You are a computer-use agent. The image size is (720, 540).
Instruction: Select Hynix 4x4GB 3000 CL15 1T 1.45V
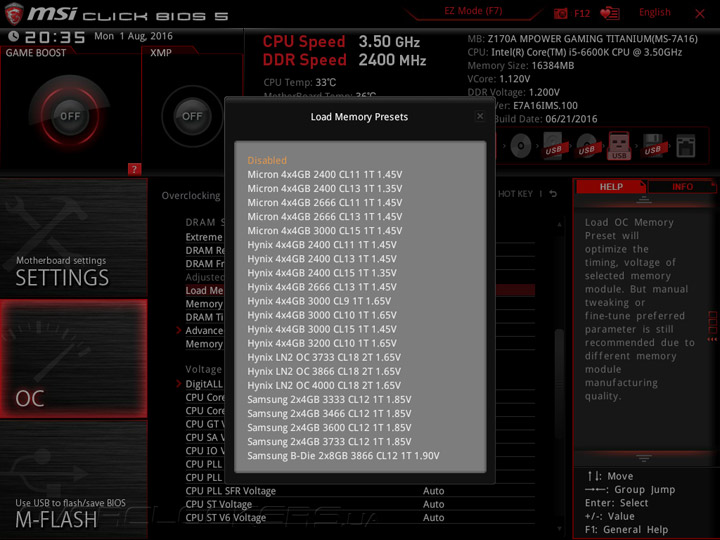(x=322, y=329)
